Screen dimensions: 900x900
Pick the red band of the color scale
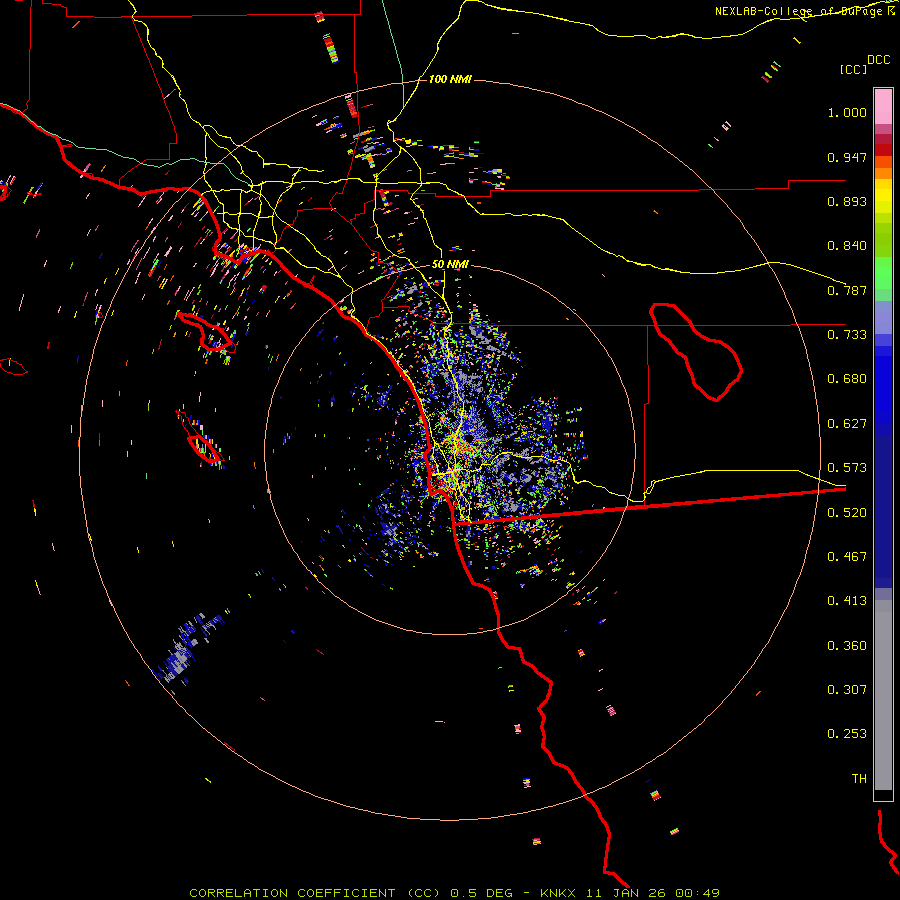click(x=883, y=149)
